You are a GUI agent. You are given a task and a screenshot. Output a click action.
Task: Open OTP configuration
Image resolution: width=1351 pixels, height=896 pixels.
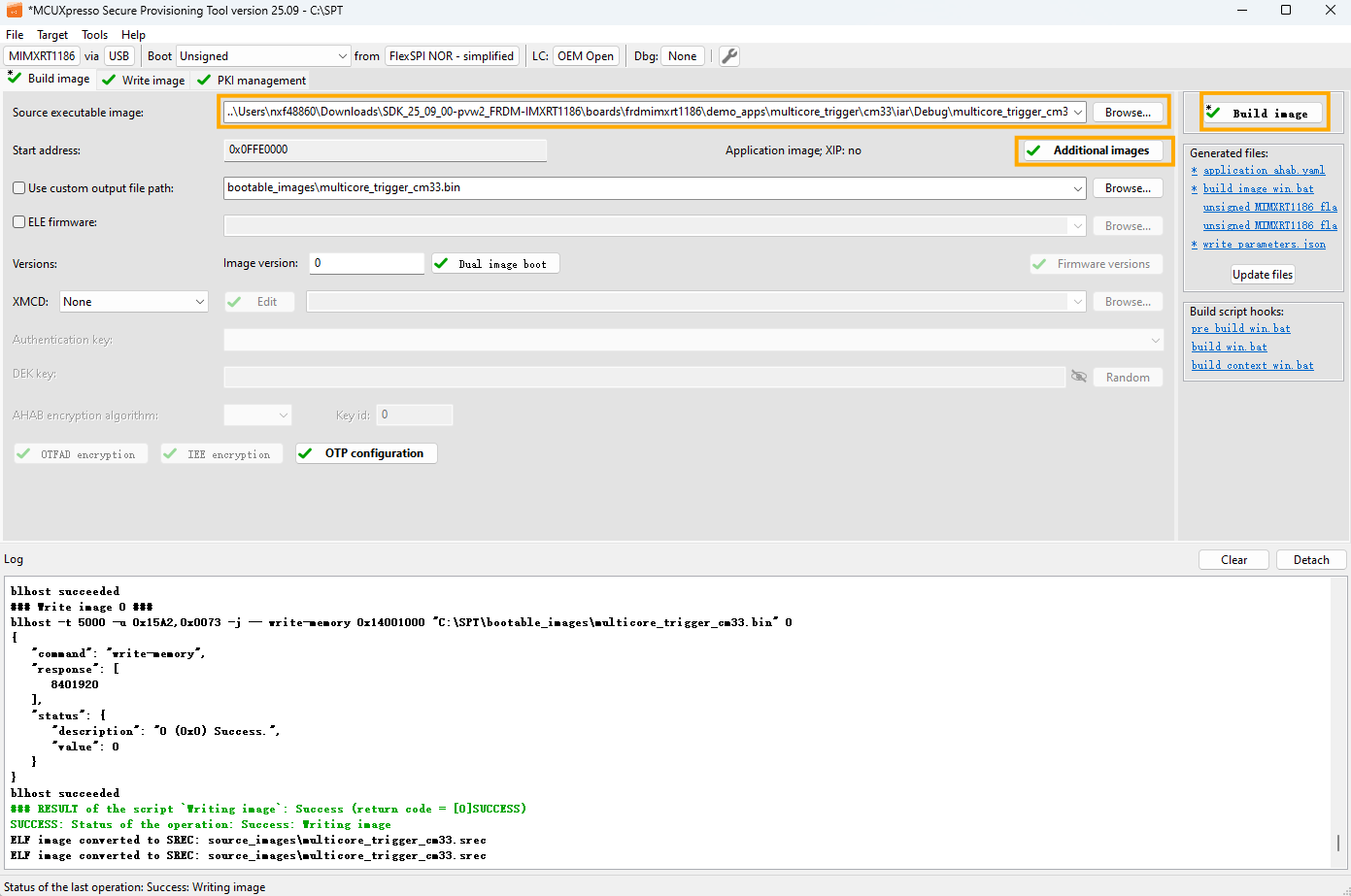(366, 453)
